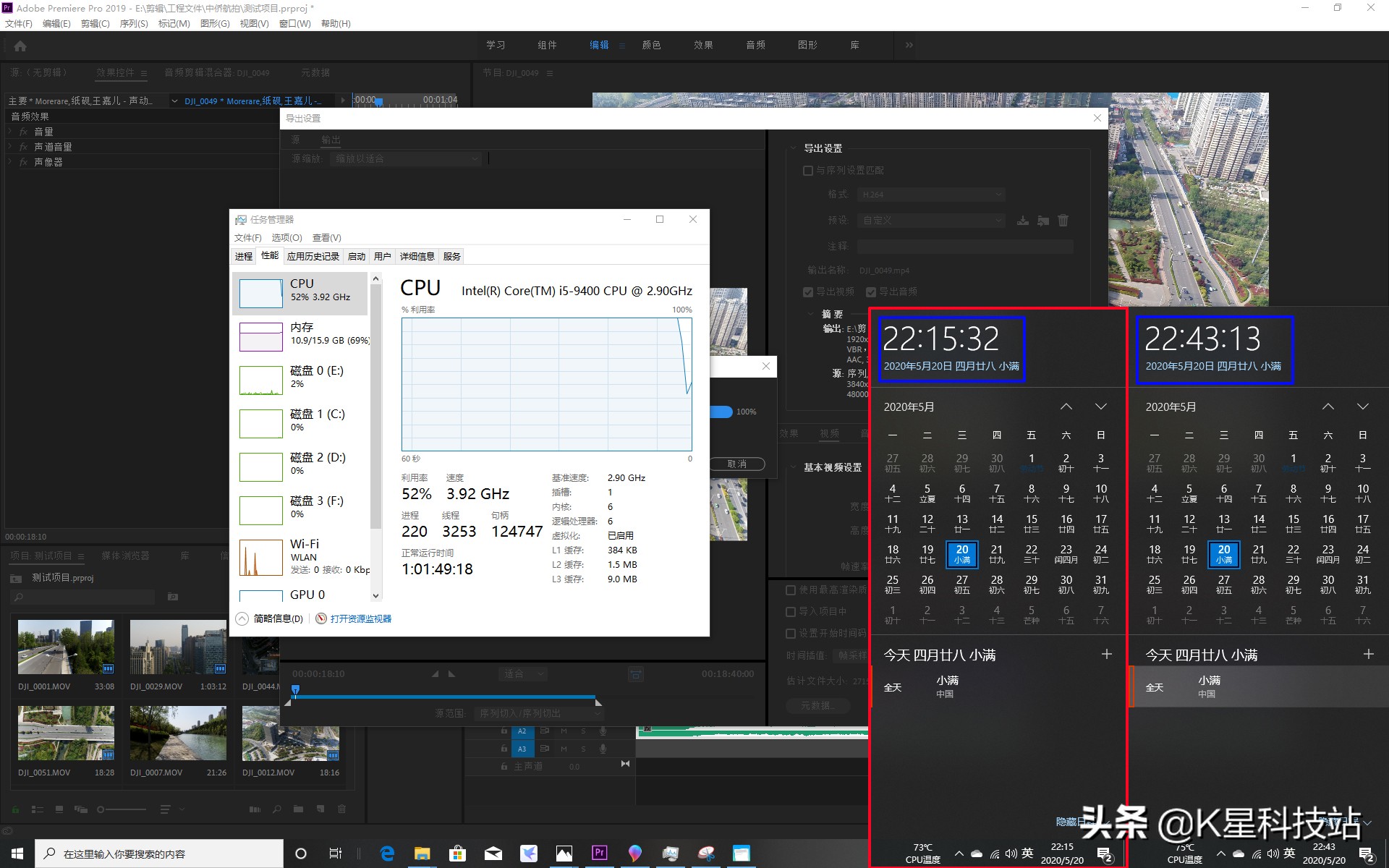The image size is (1389, 868).
Task: Click save preset icon beside 预设 dropdown
Action: coord(1023,221)
